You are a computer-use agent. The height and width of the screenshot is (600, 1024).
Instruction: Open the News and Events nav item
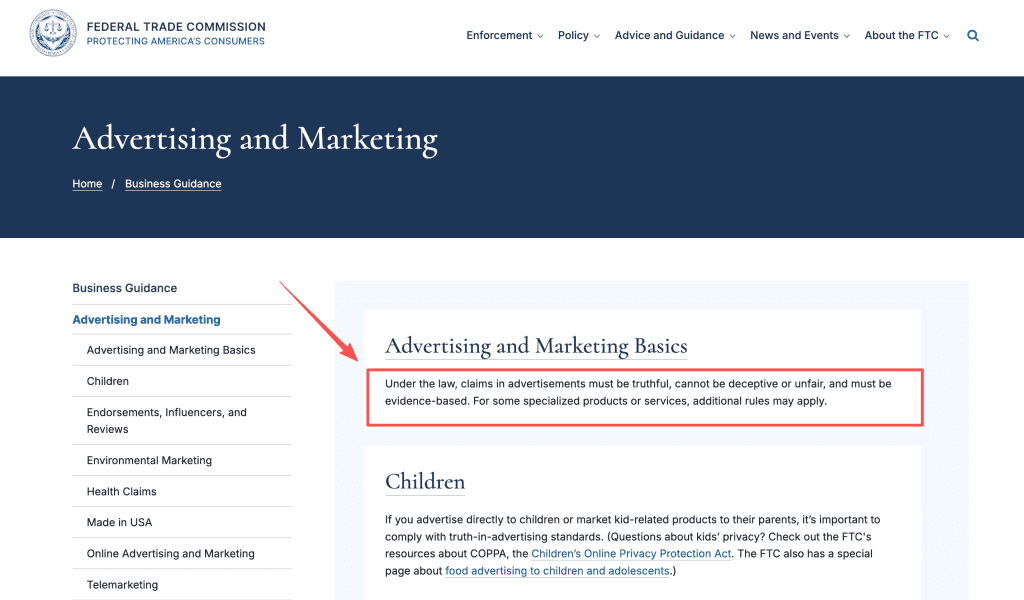[794, 35]
